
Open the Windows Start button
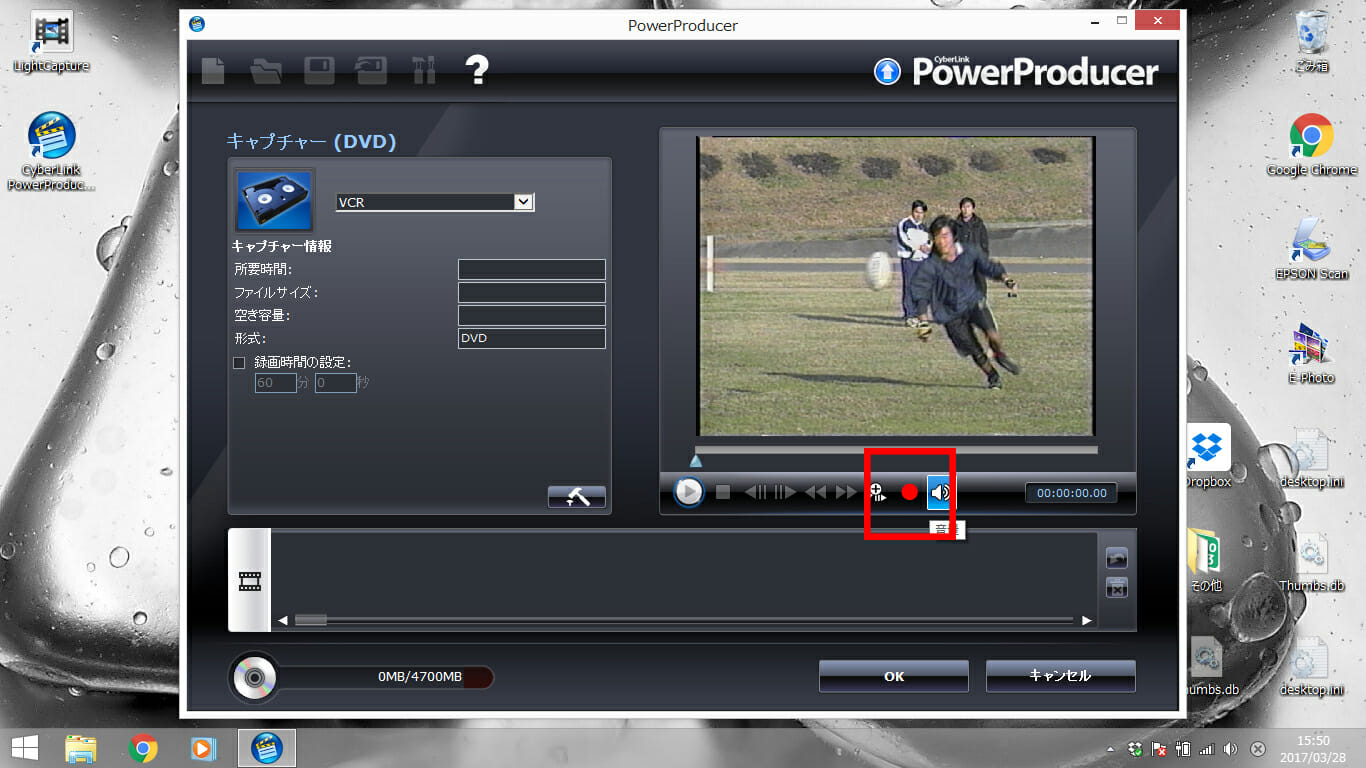click(24, 747)
